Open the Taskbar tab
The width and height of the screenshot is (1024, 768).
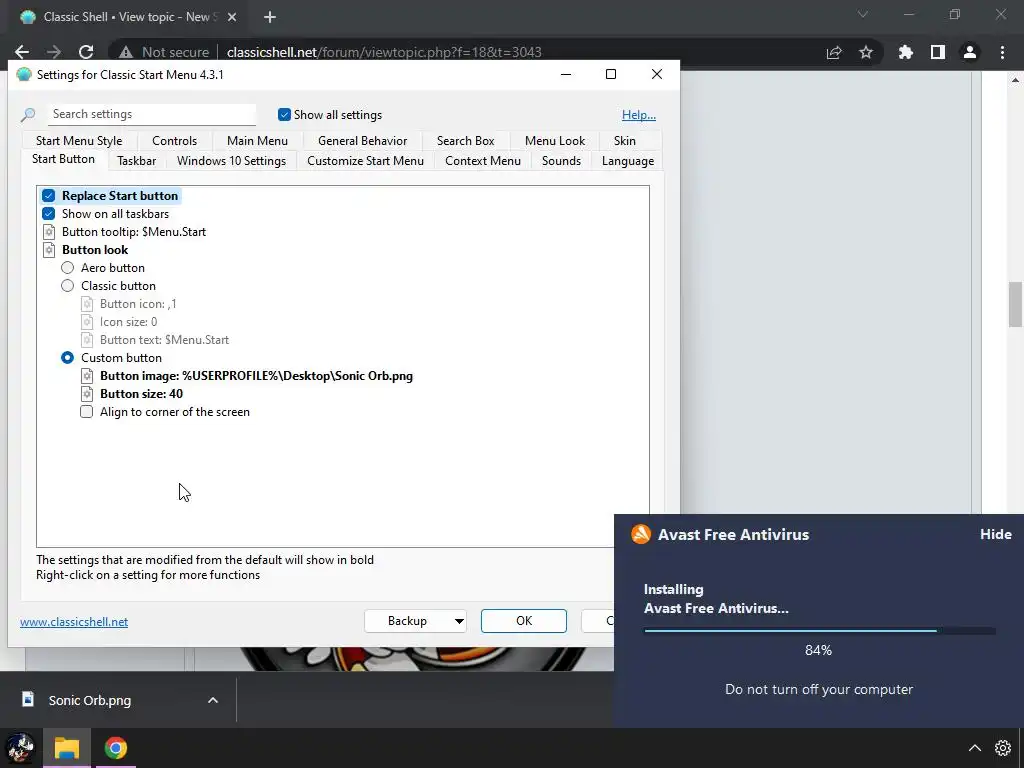pos(136,161)
